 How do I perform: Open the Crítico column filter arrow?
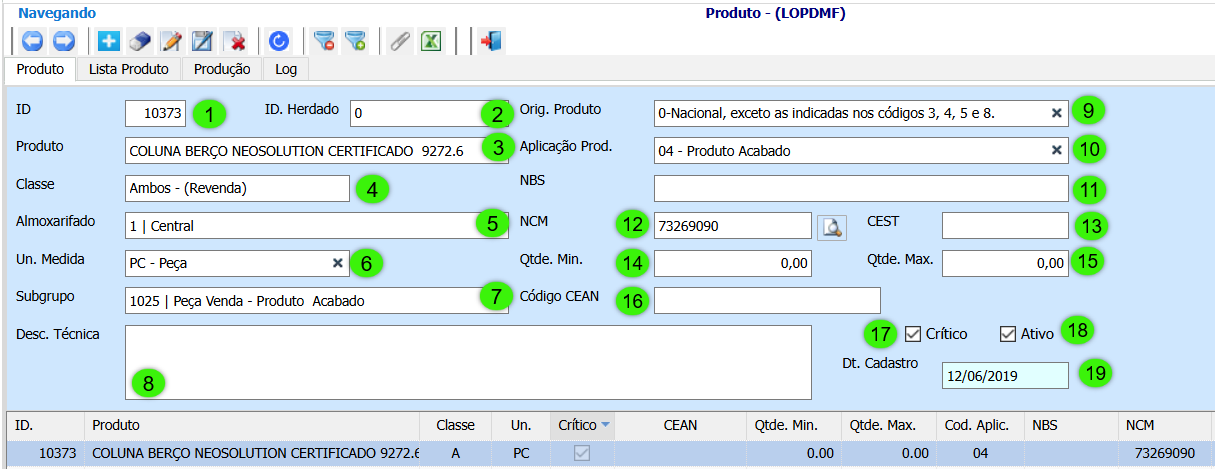click(x=604, y=426)
